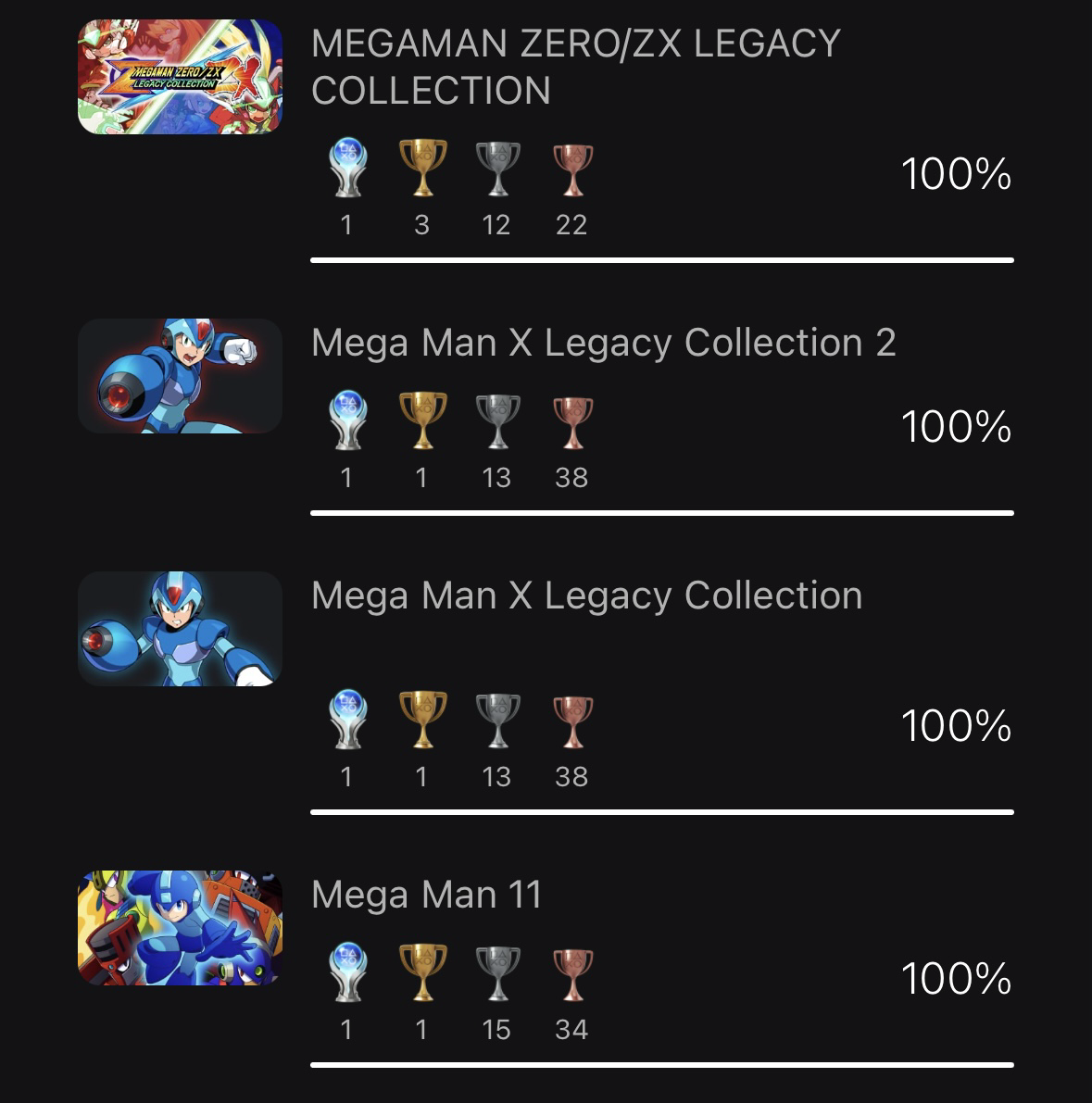The image size is (1092, 1103).
Task: Click the silver trophy icon for Mega Man X Legacy Collection 2
Action: (498, 421)
